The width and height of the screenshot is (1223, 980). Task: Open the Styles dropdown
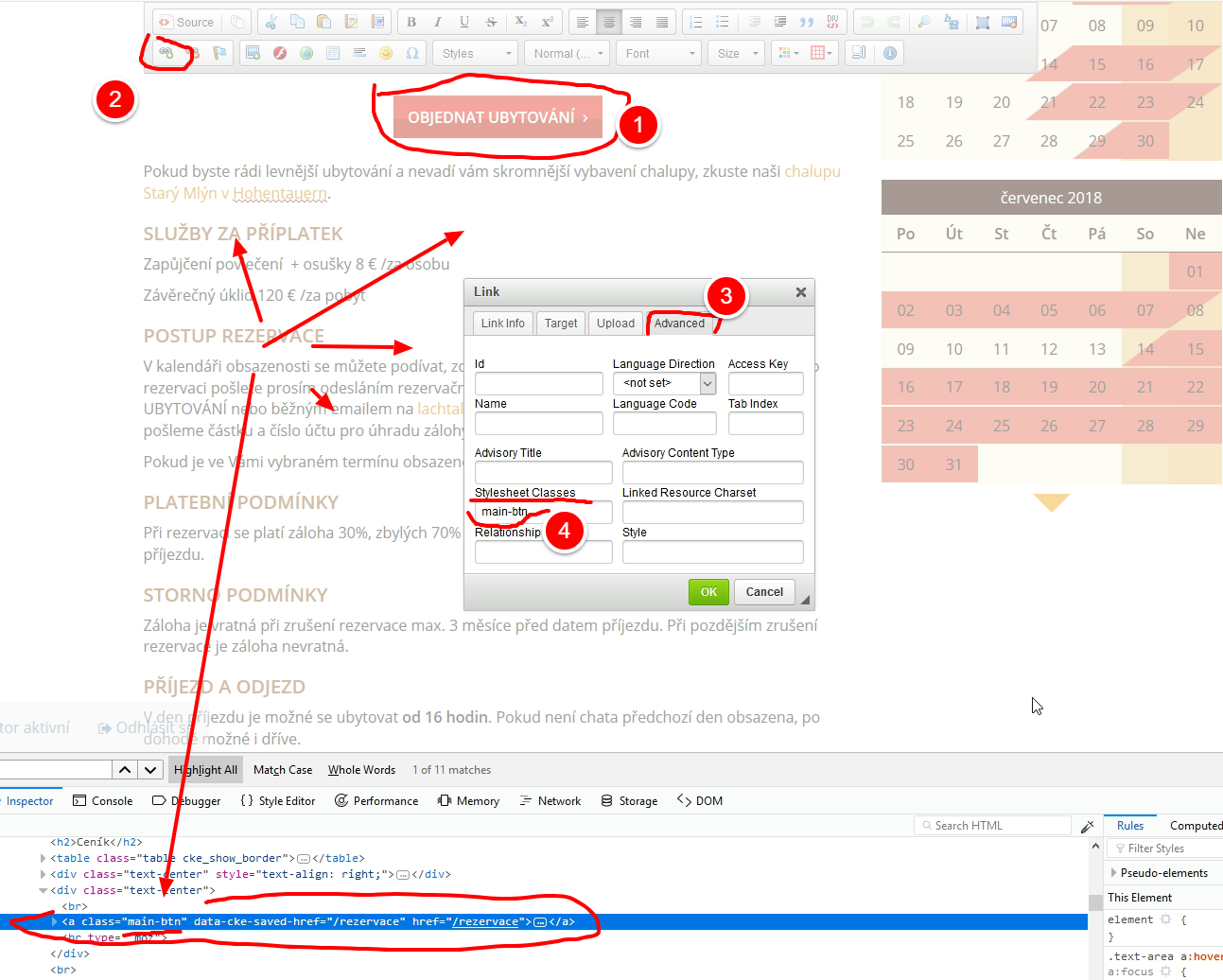pos(476,53)
